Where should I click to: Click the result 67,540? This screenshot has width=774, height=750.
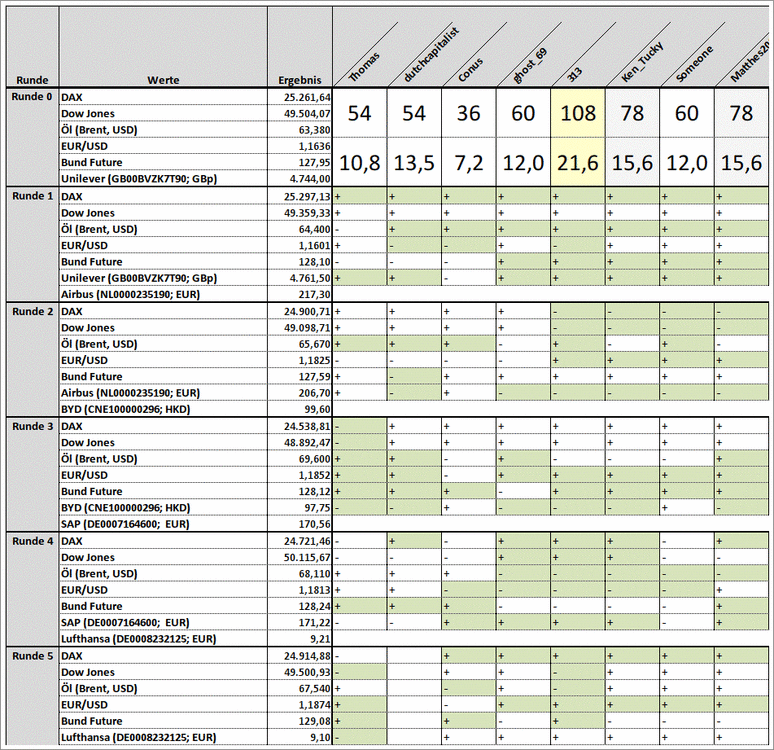point(314,689)
